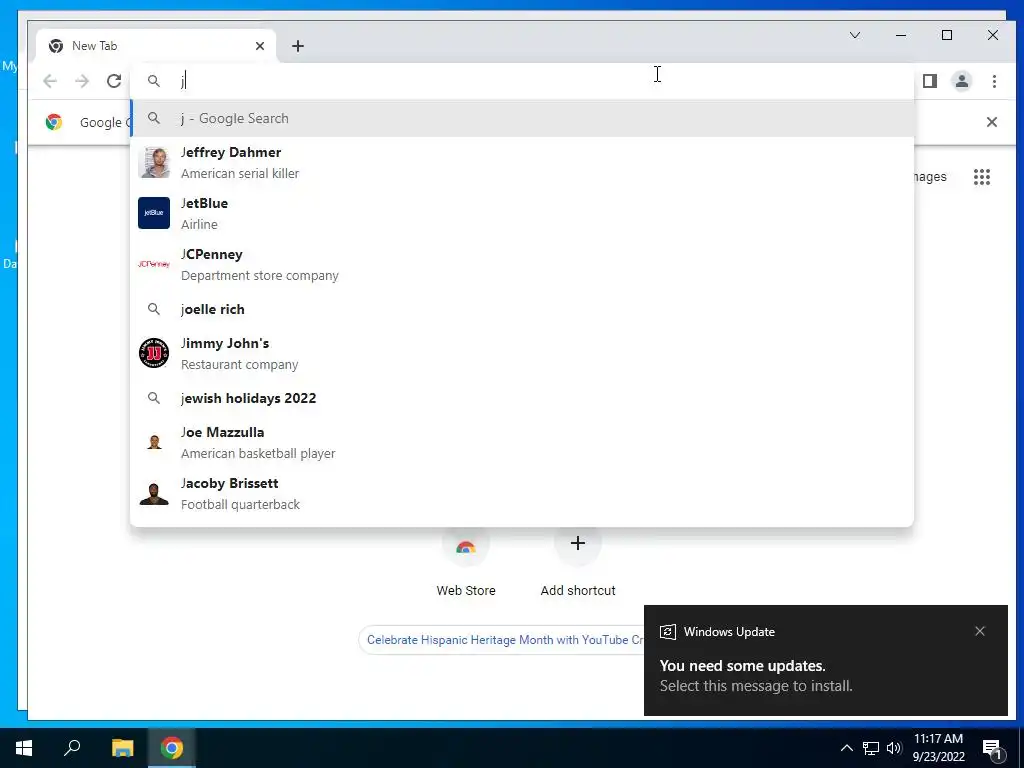Click magnifier icon beside 'joelle rich'
Screen dimensions: 1024x768
[153, 309]
